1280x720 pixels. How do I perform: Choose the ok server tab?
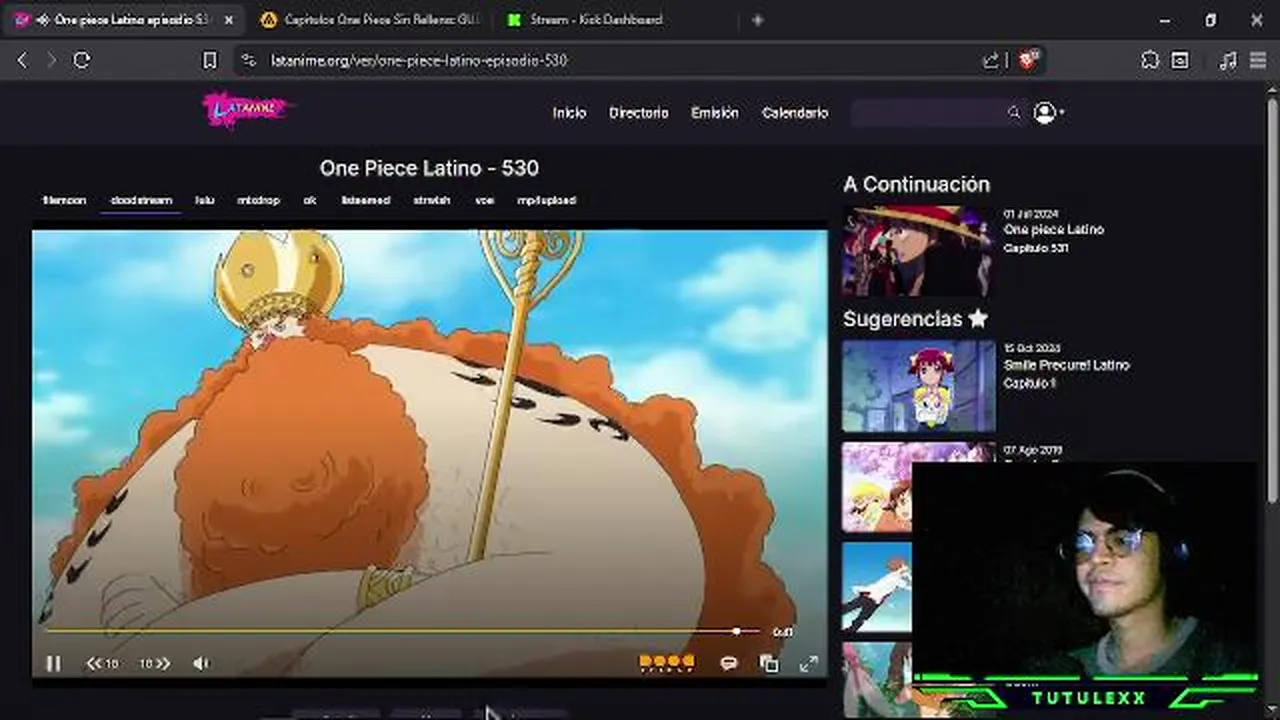(x=310, y=200)
